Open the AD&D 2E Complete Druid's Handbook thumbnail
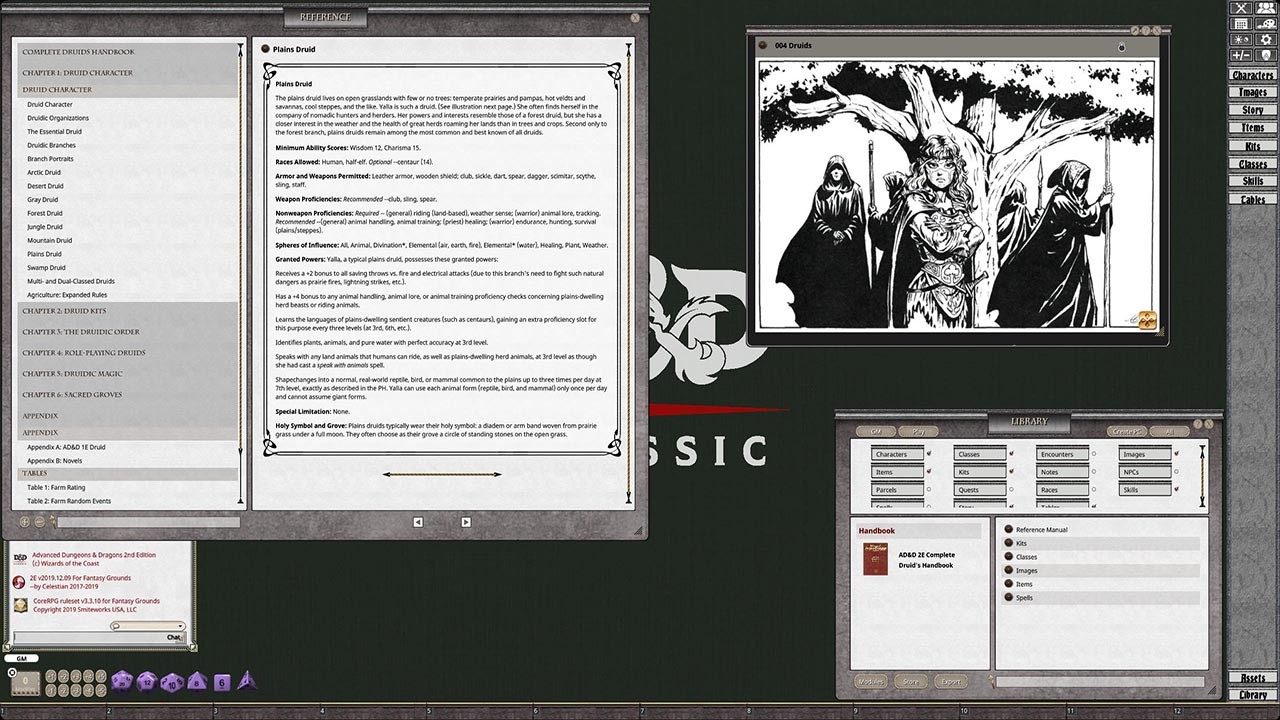The height and width of the screenshot is (720, 1280). click(876, 559)
